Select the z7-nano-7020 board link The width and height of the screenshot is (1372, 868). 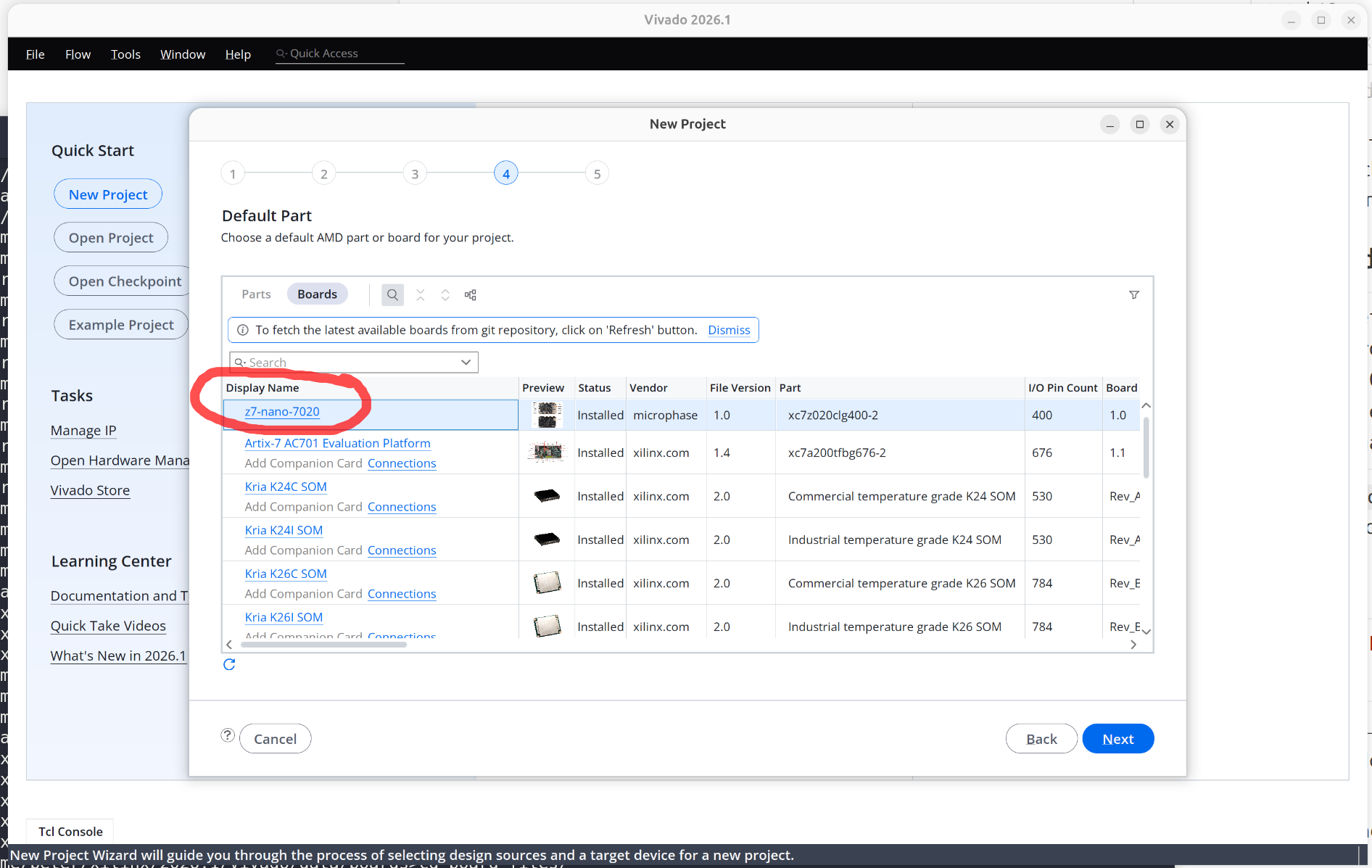coord(282,412)
